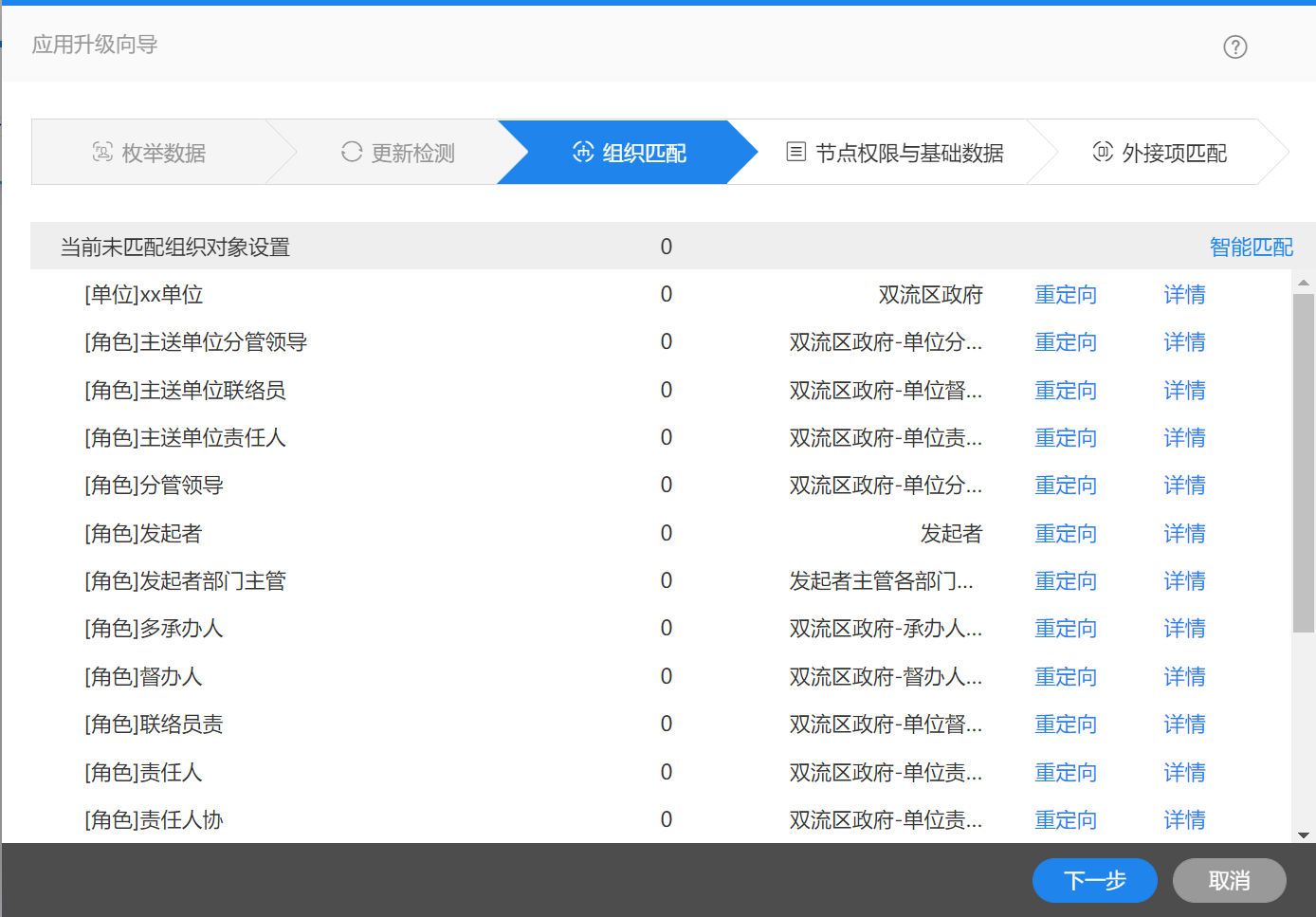
Task: Click the 外接项匹配 step icon
Action: pyautogui.click(x=1103, y=152)
